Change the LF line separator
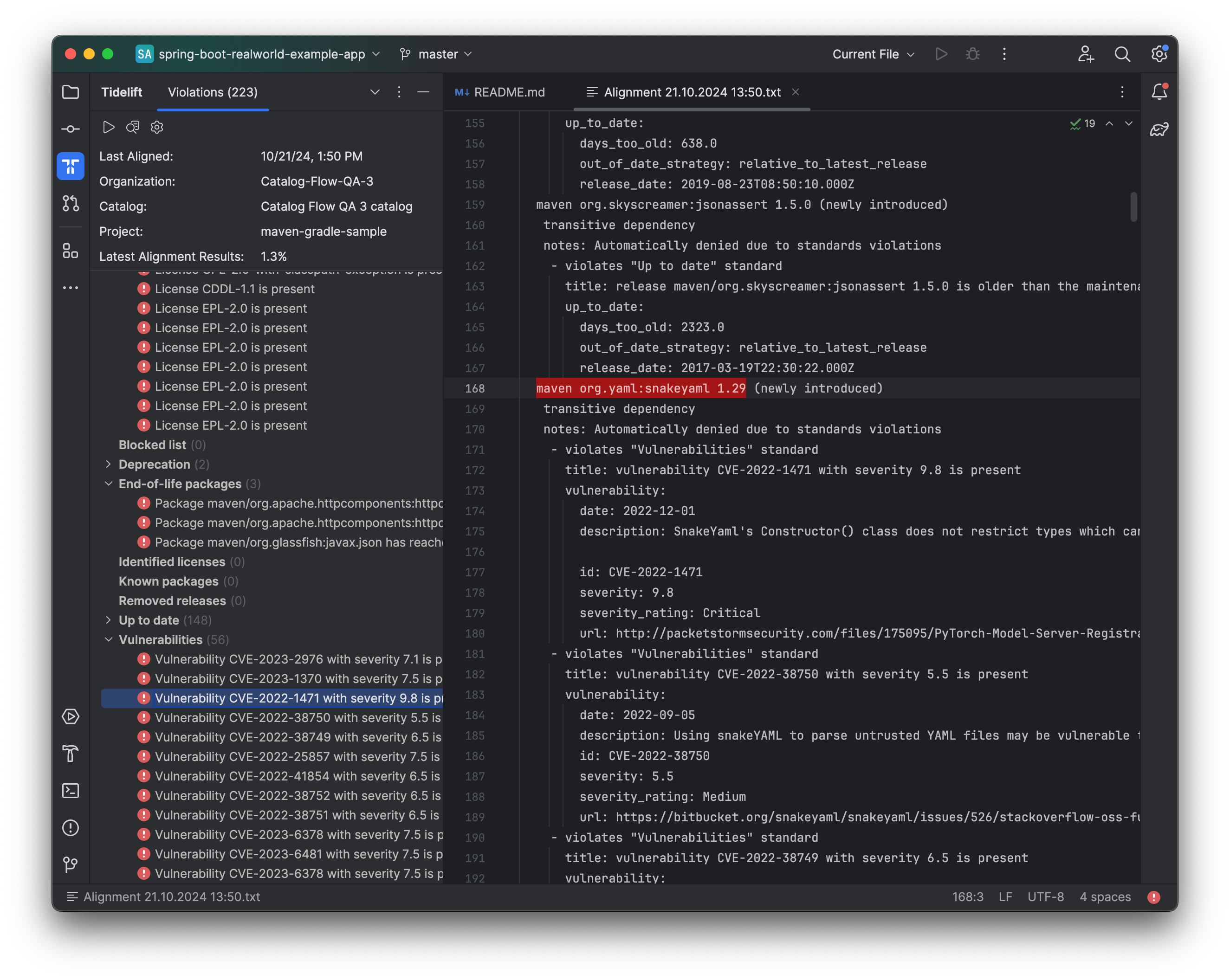 (1005, 897)
